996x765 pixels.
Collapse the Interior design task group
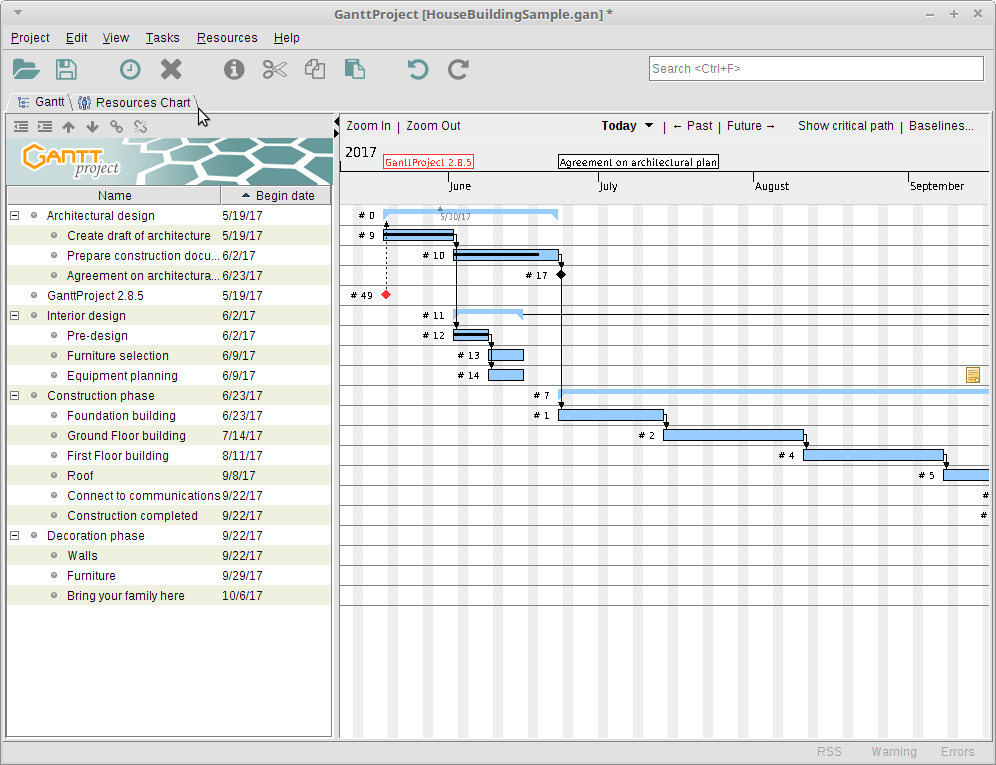pyautogui.click(x=15, y=316)
